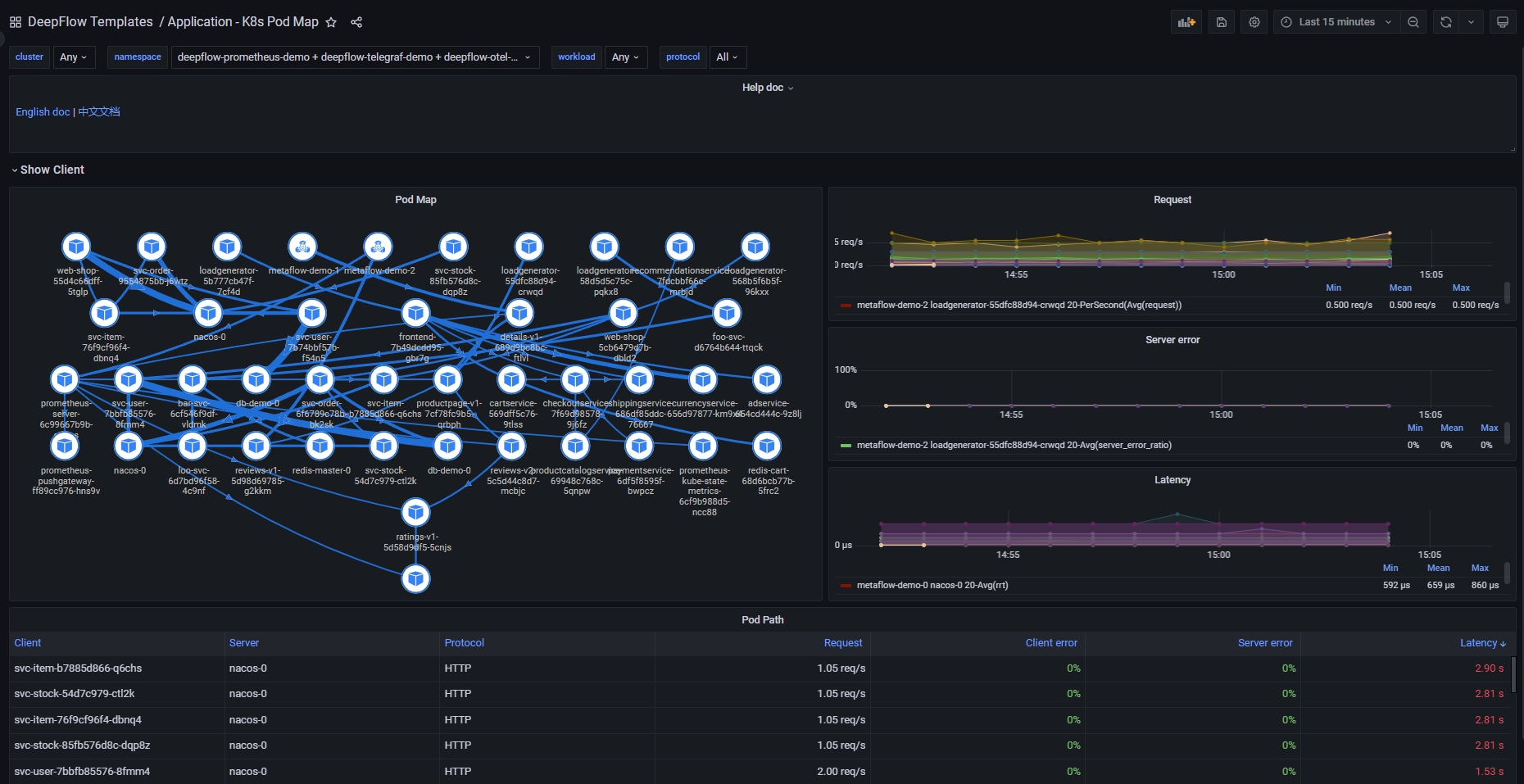Click the Request legend scrollbar
This screenshot has width=1524, height=784.
1507,292
